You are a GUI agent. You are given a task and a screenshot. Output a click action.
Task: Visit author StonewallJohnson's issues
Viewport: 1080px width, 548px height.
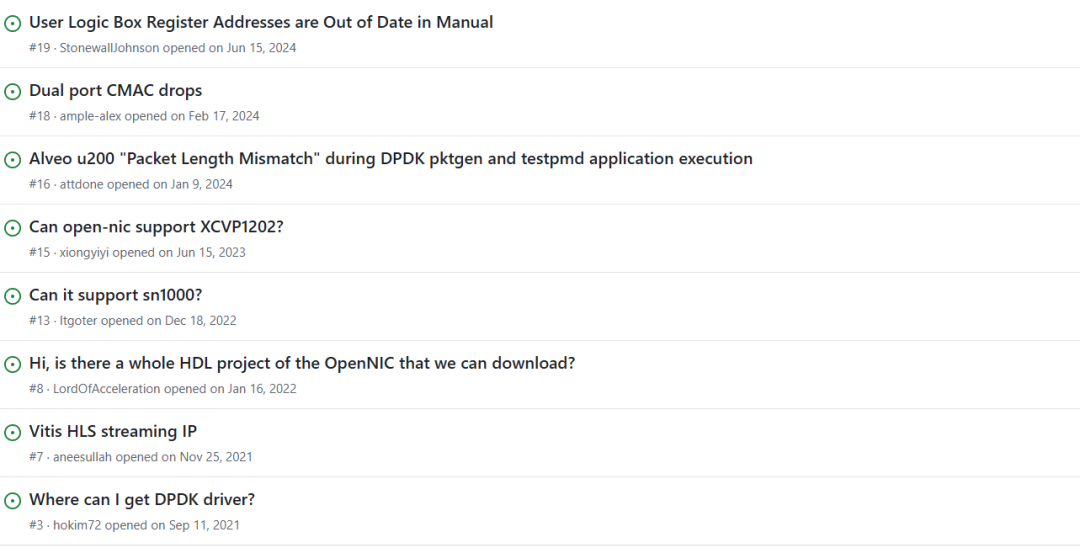110,48
